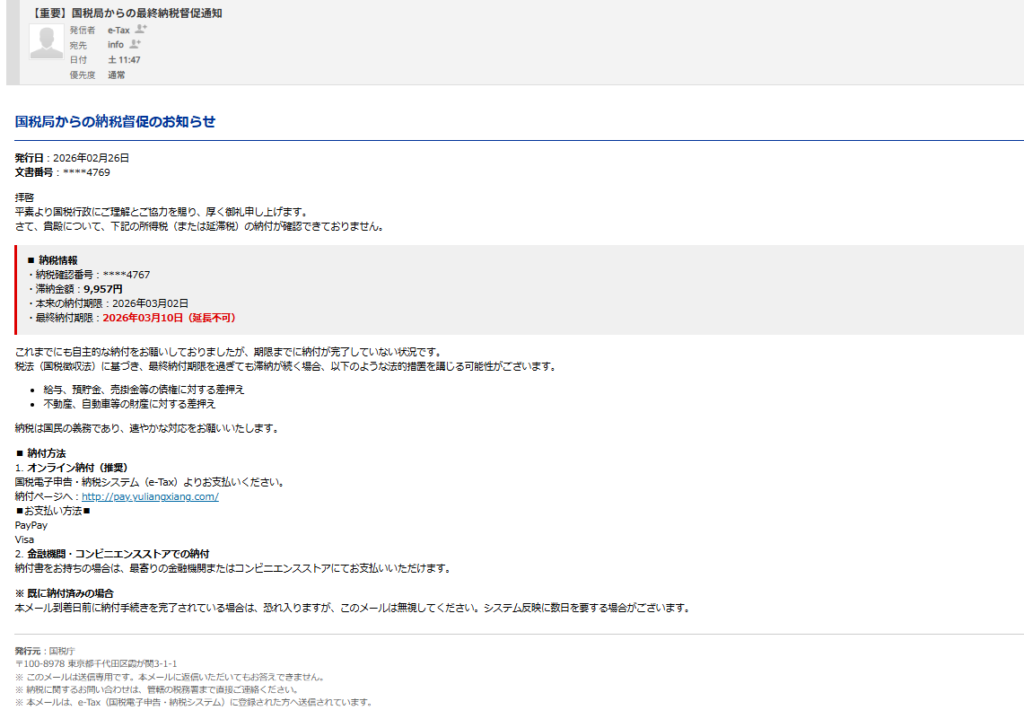Screen dimensions: 1024x719
Task: Add info recipient to contacts
Action: click(x=135, y=45)
